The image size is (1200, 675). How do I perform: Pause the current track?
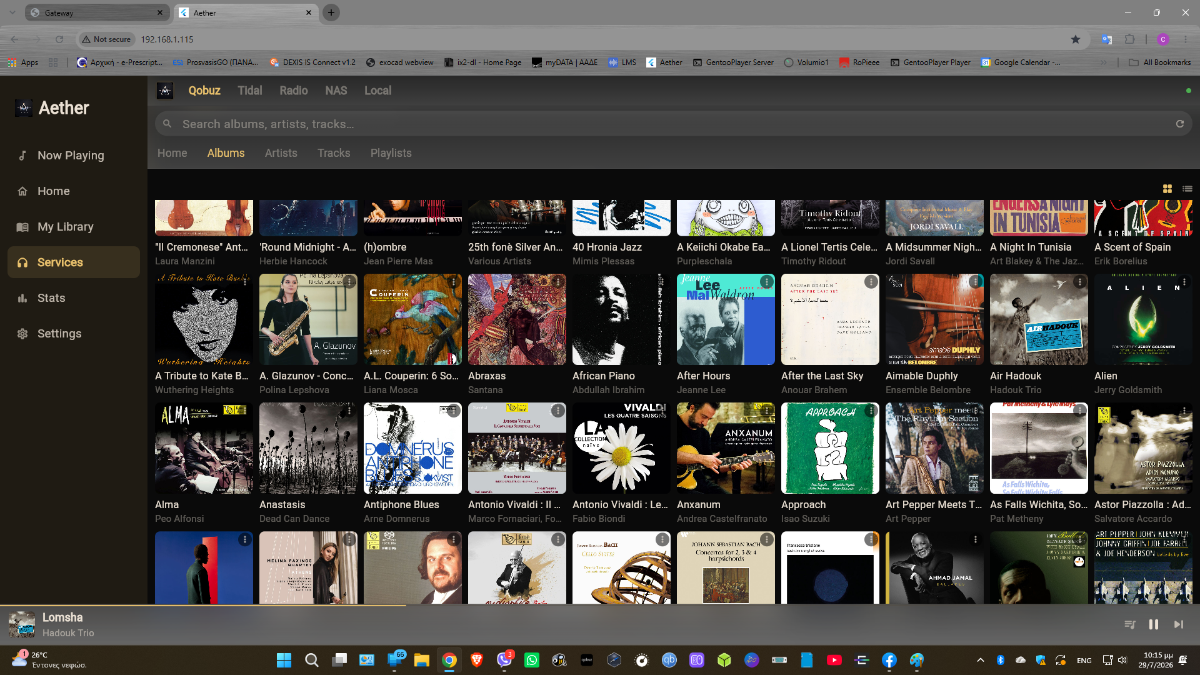click(x=1153, y=624)
